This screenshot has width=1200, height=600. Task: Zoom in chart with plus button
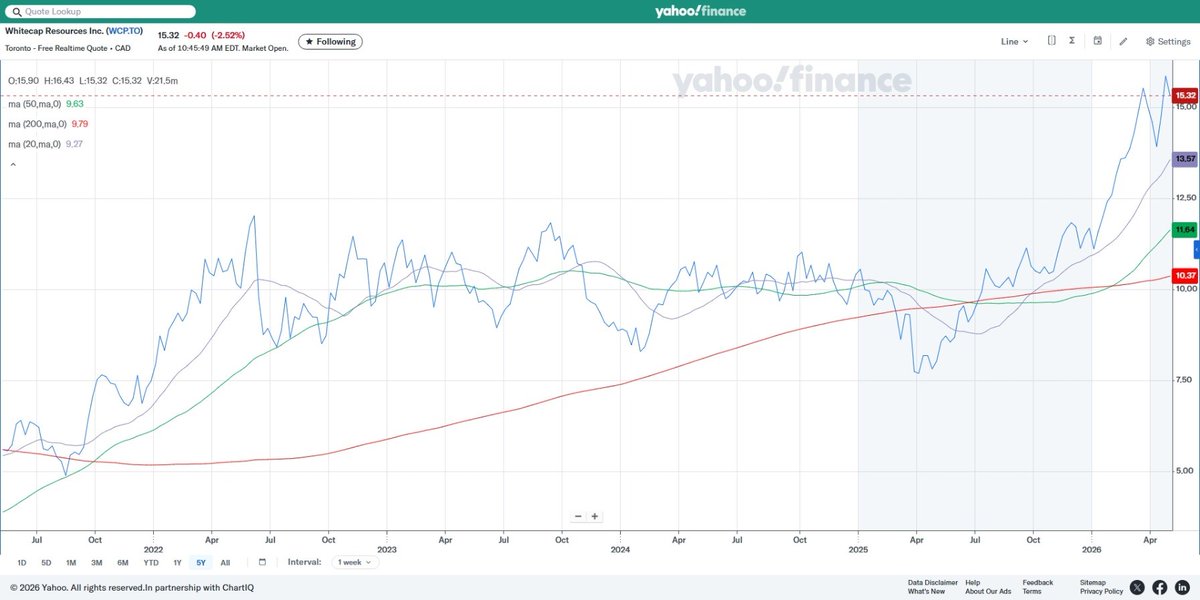[x=594, y=516]
